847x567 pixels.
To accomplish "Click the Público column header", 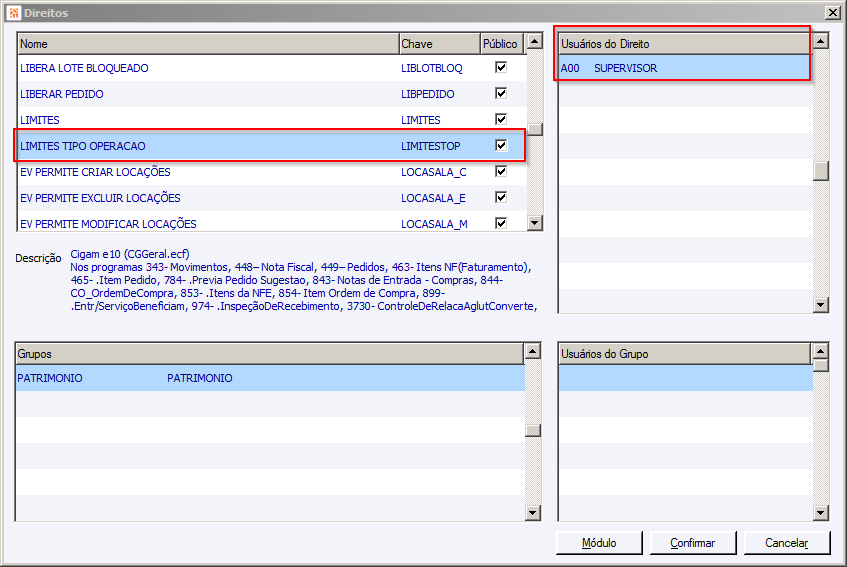I will point(502,44).
